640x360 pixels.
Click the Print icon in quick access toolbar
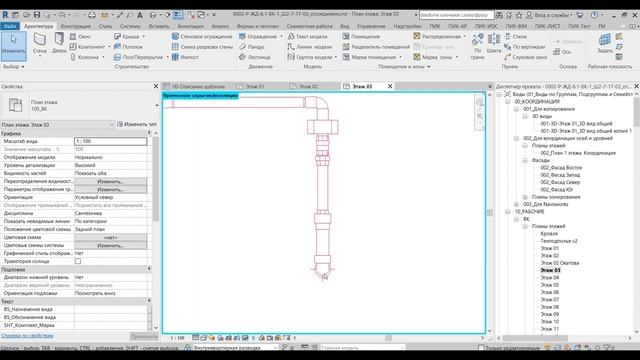(x=92, y=15)
